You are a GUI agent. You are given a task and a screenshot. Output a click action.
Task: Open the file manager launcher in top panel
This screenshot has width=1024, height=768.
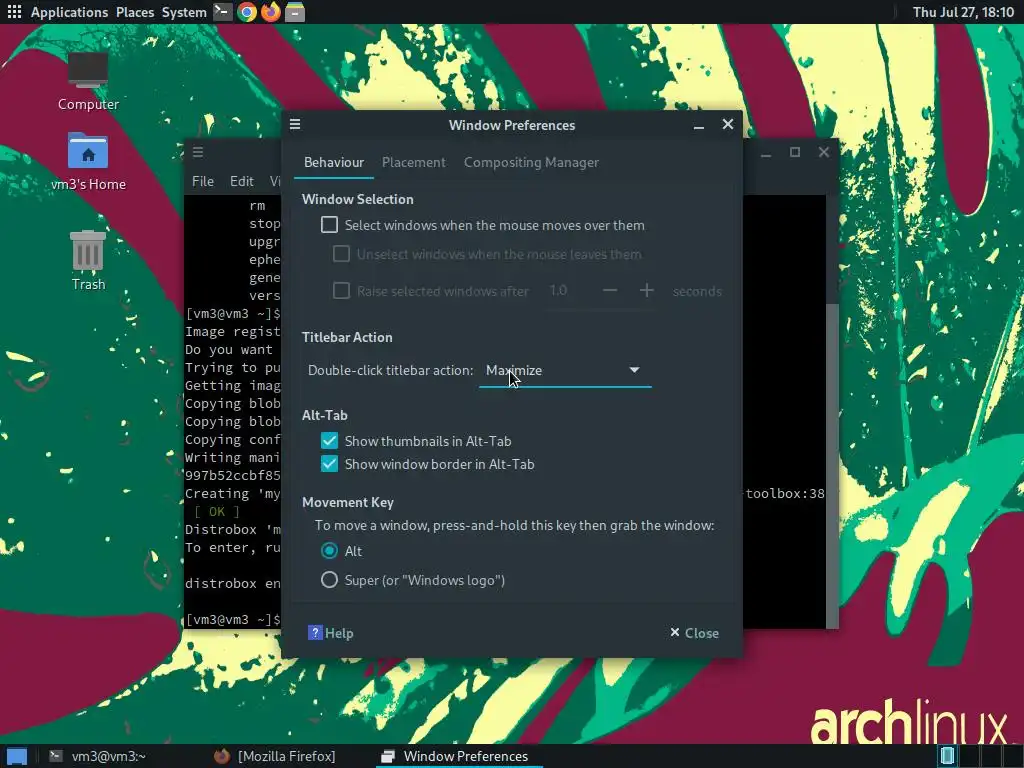295,12
